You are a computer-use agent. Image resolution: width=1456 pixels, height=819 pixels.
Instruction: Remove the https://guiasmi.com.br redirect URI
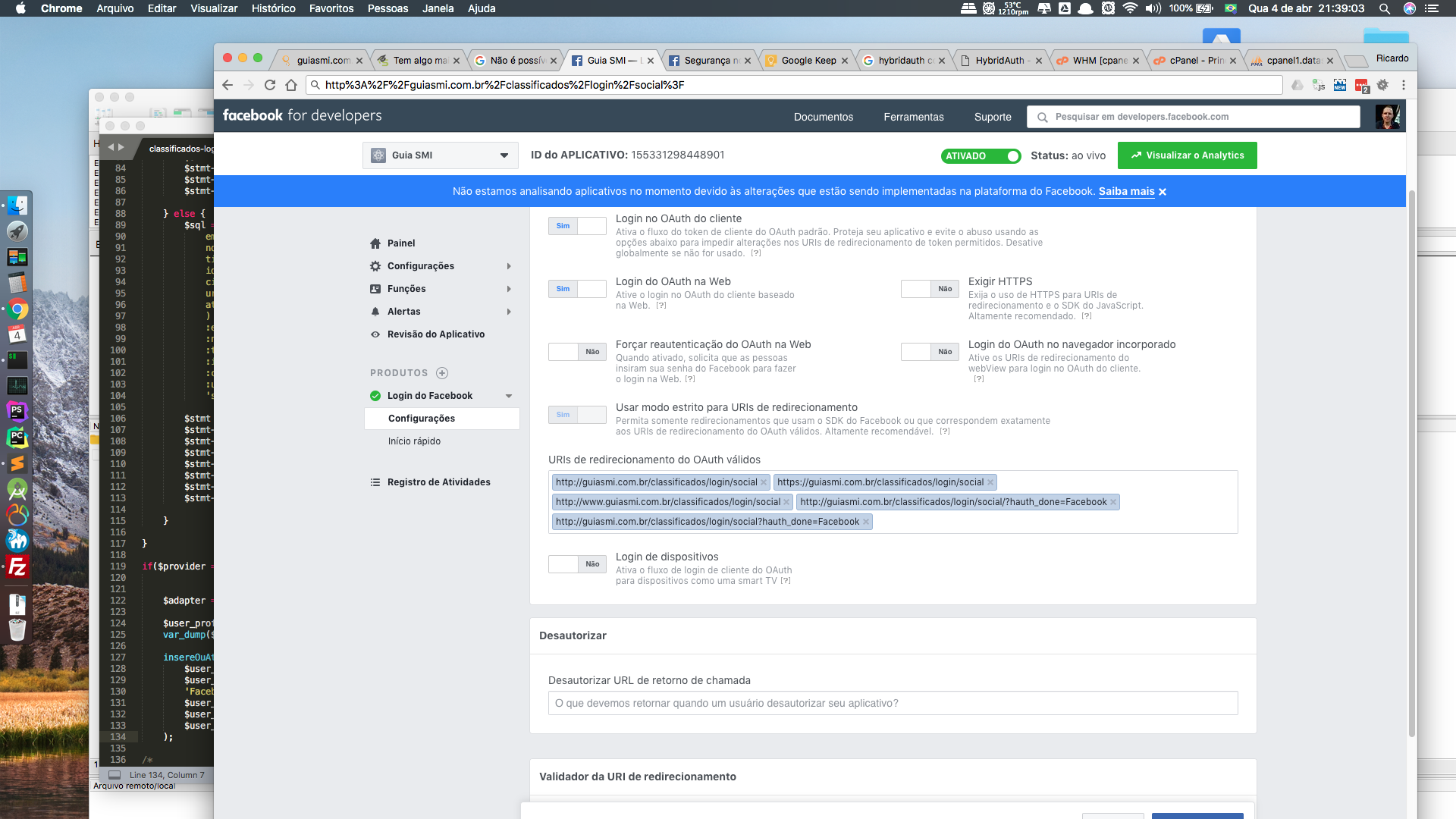[x=990, y=482]
